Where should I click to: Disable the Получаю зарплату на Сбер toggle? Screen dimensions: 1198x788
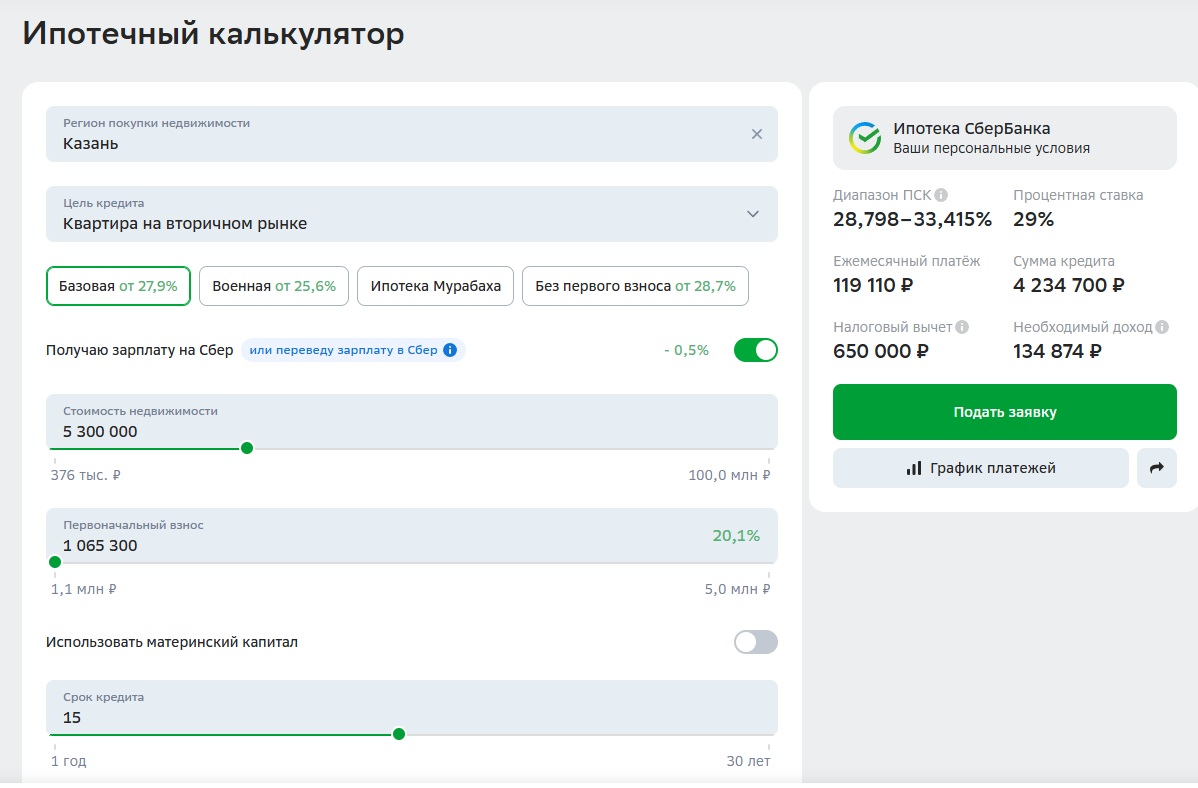[755, 350]
